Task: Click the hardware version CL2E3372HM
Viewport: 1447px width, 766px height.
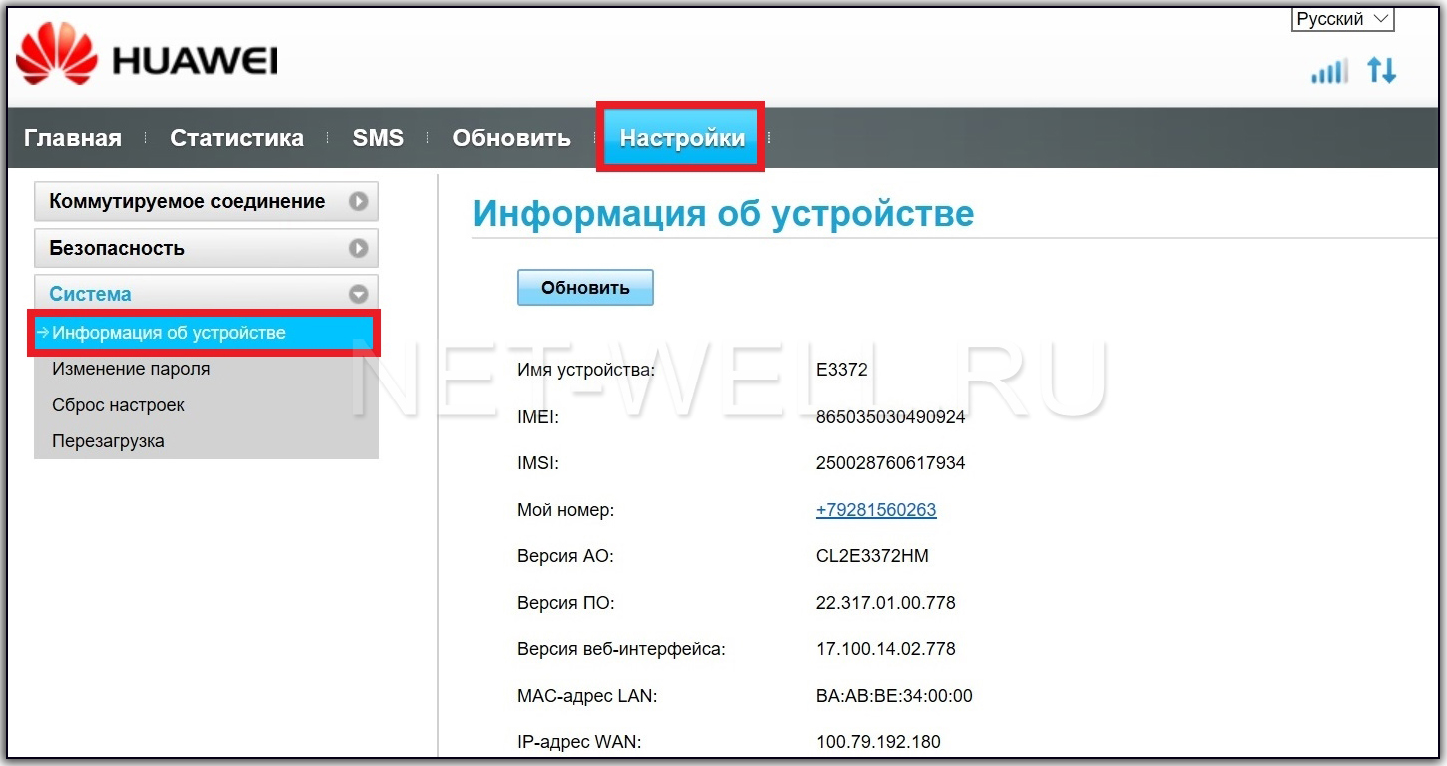Action: [x=872, y=556]
